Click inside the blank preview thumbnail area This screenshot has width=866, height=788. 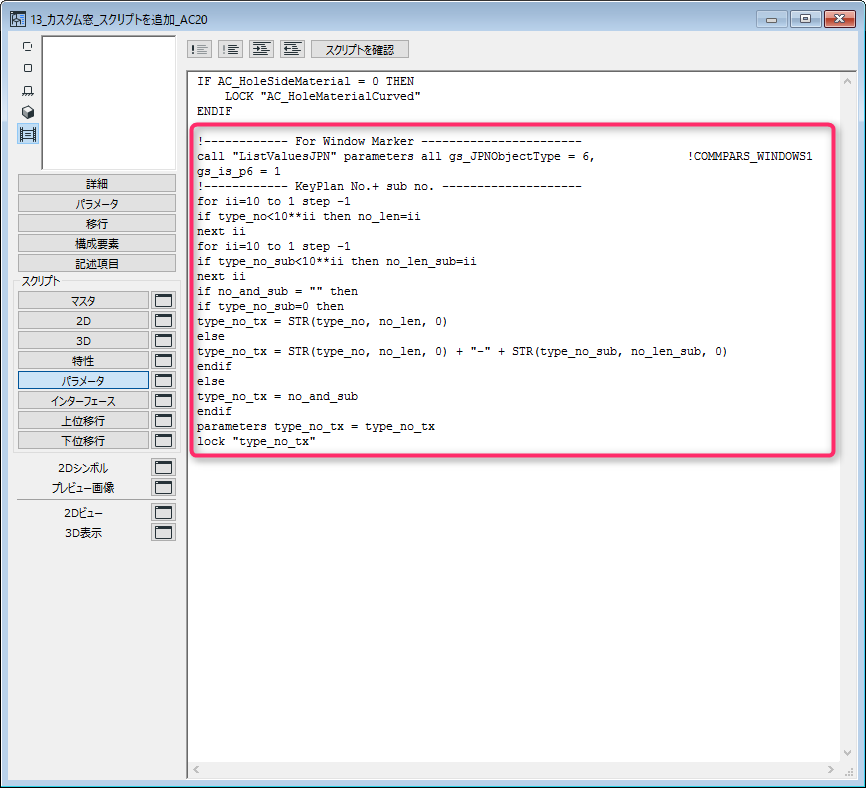click(x=109, y=103)
